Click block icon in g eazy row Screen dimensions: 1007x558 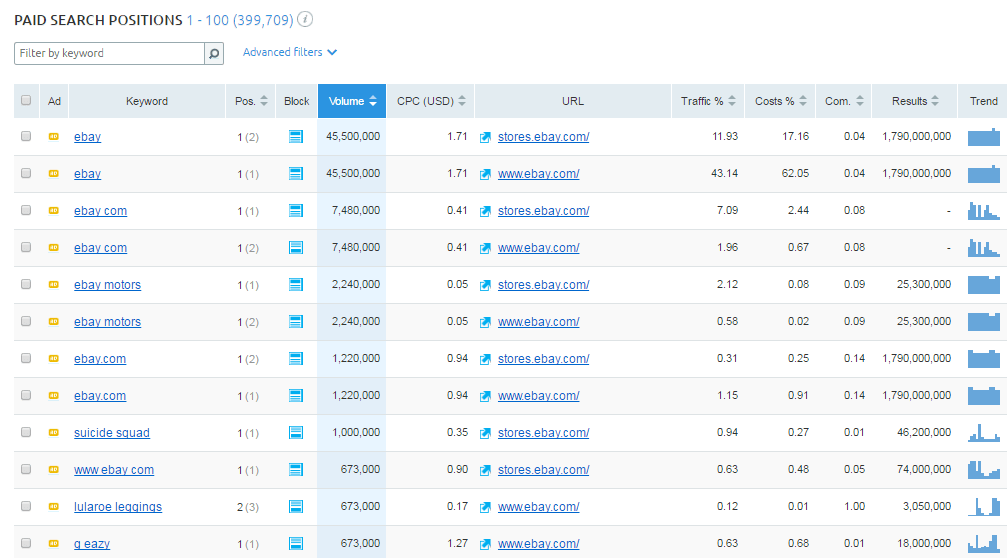point(296,544)
